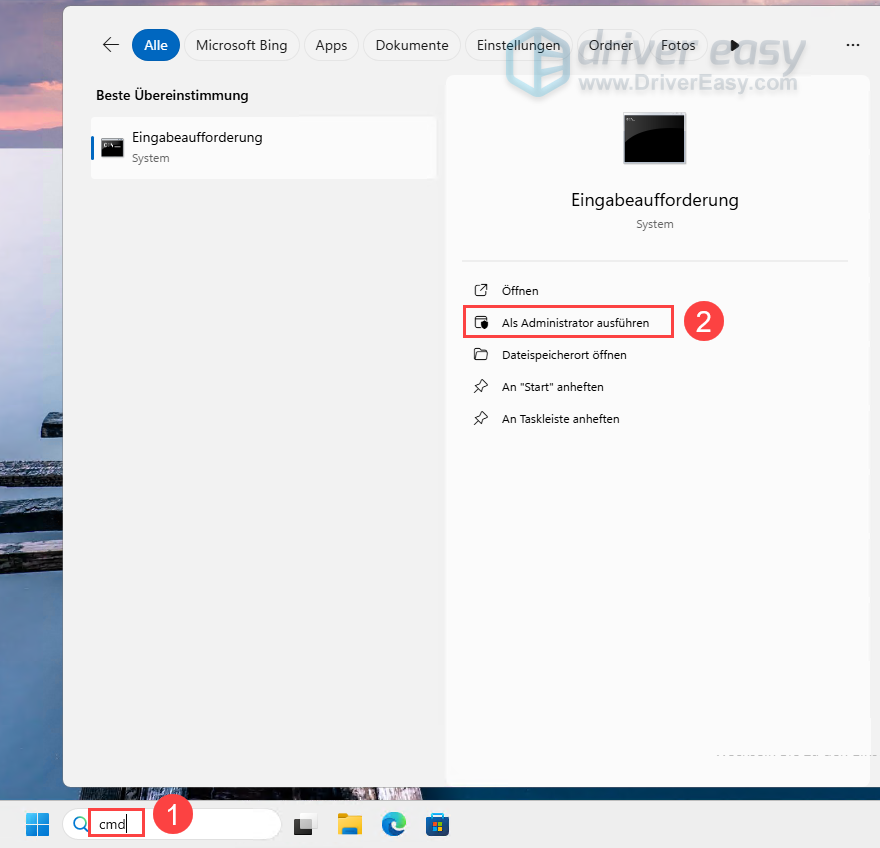This screenshot has width=880, height=848.
Task: Click the Eingabeaufforderung title in the details pane
Action: tap(654, 200)
